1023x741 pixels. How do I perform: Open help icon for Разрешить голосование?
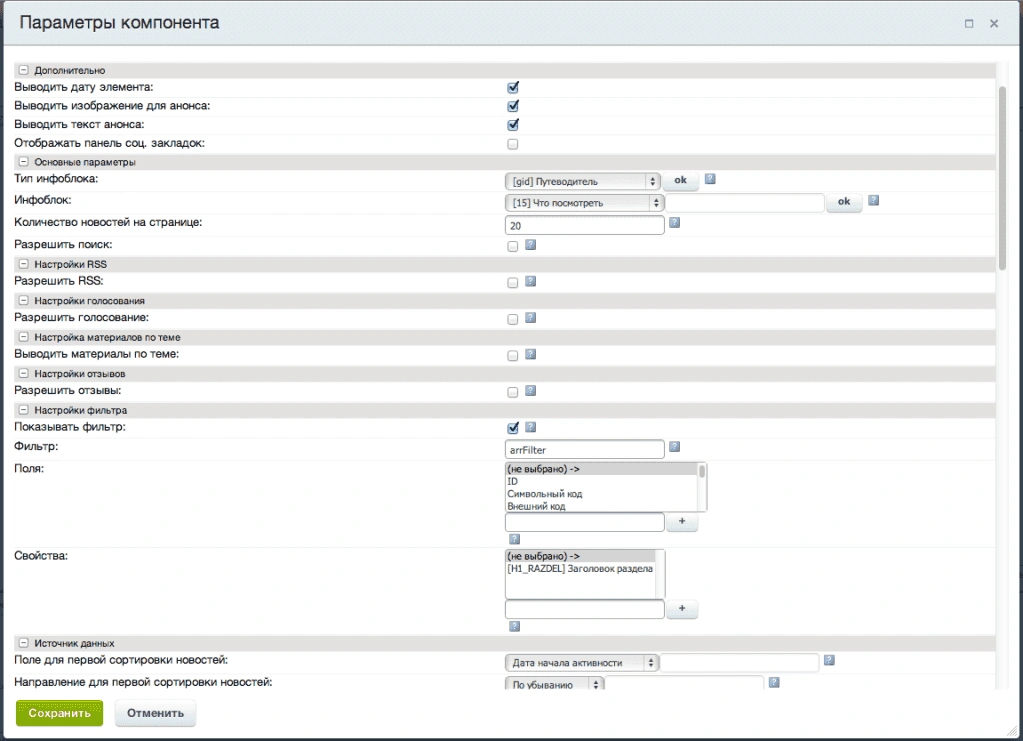[x=530, y=318]
